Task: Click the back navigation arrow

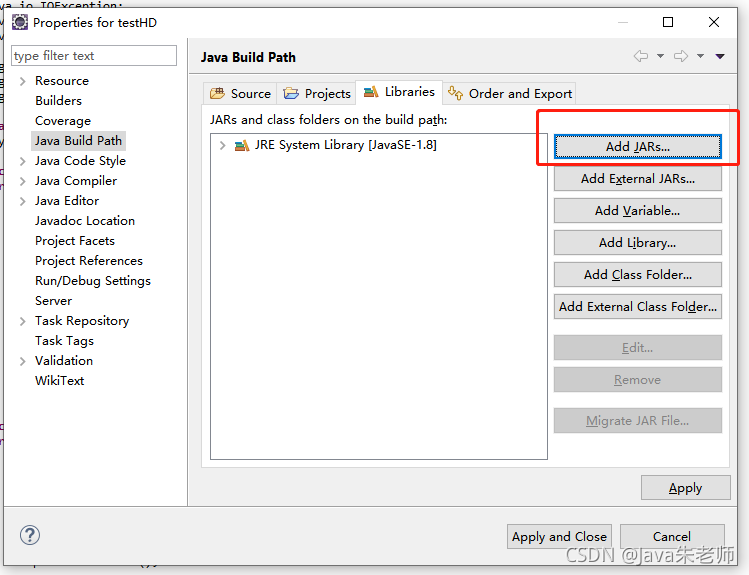Action: (x=641, y=56)
